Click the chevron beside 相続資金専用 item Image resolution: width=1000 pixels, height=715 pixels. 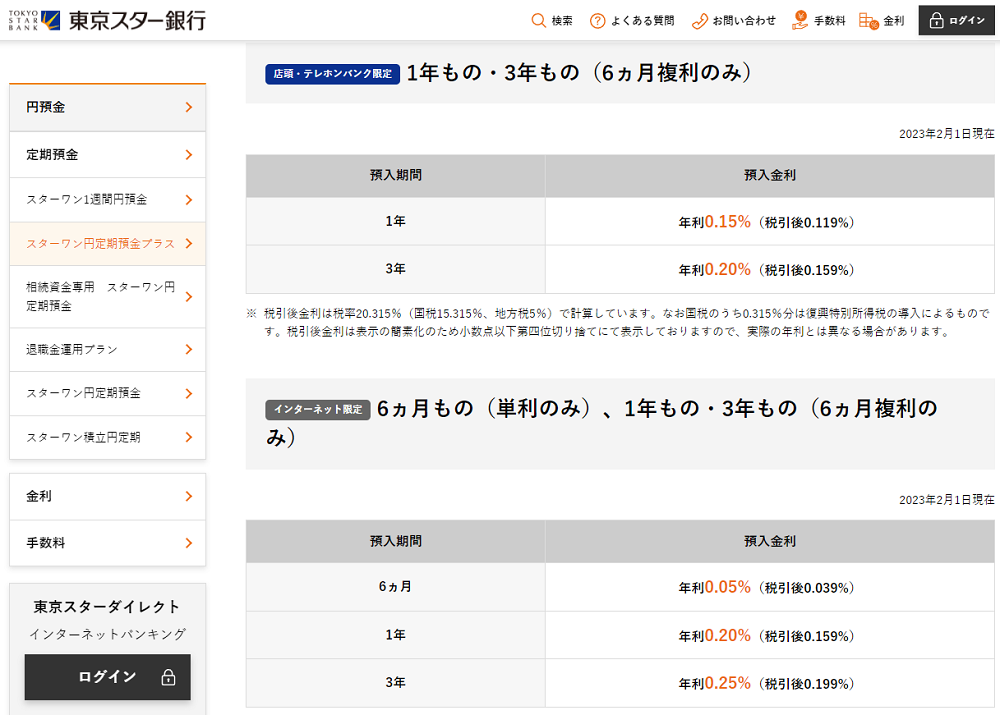coord(189,297)
